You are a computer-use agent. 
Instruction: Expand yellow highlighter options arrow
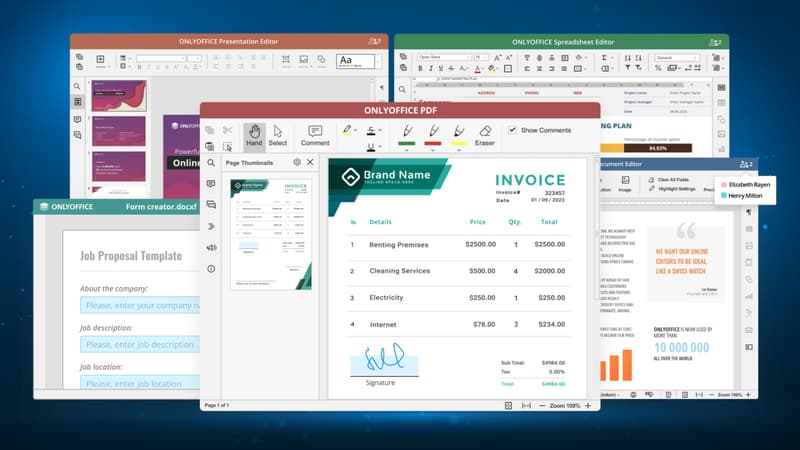tap(458, 151)
